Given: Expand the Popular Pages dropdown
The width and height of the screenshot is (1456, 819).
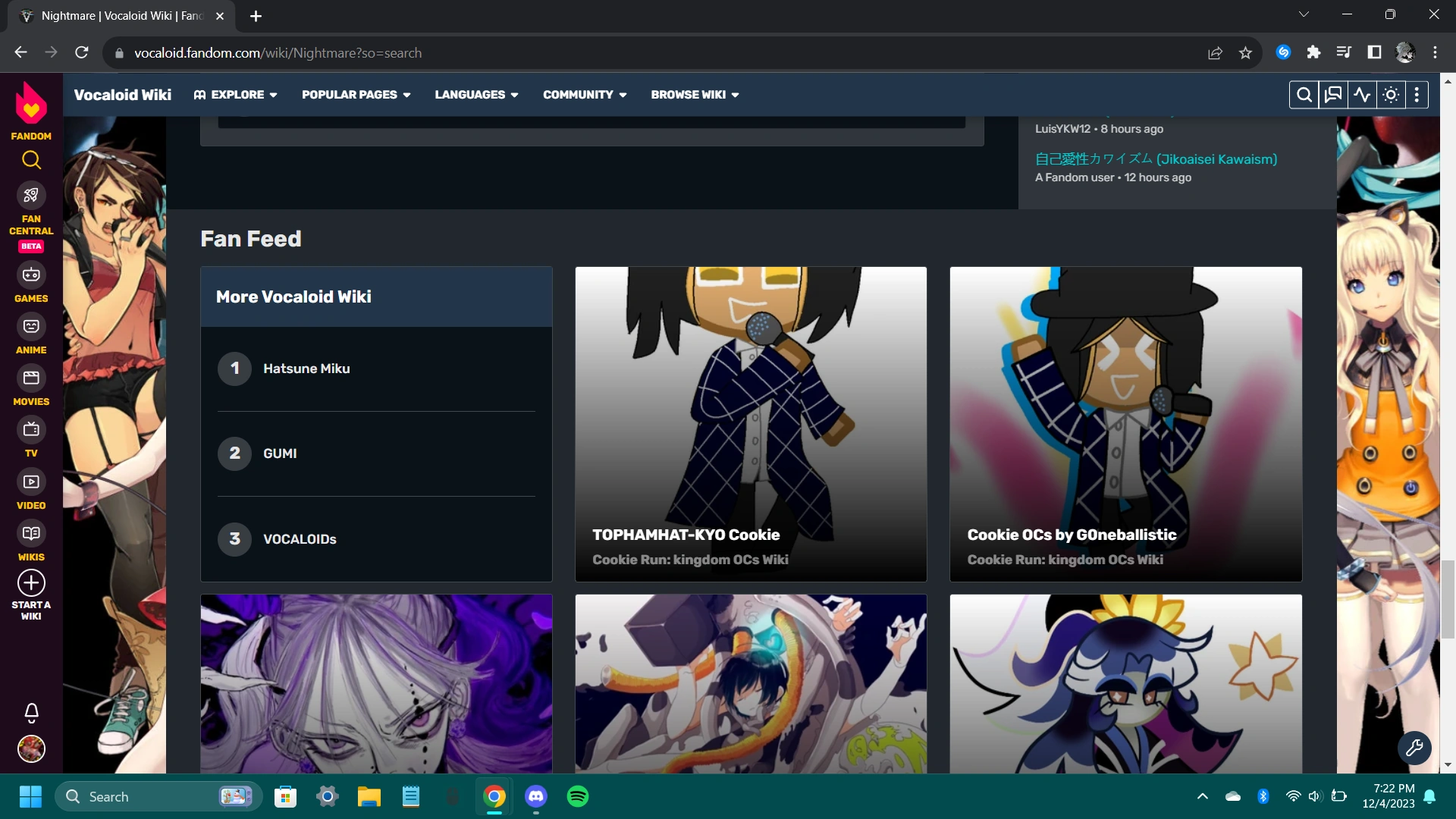Looking at the screenshot, I should tap(356, 95).
